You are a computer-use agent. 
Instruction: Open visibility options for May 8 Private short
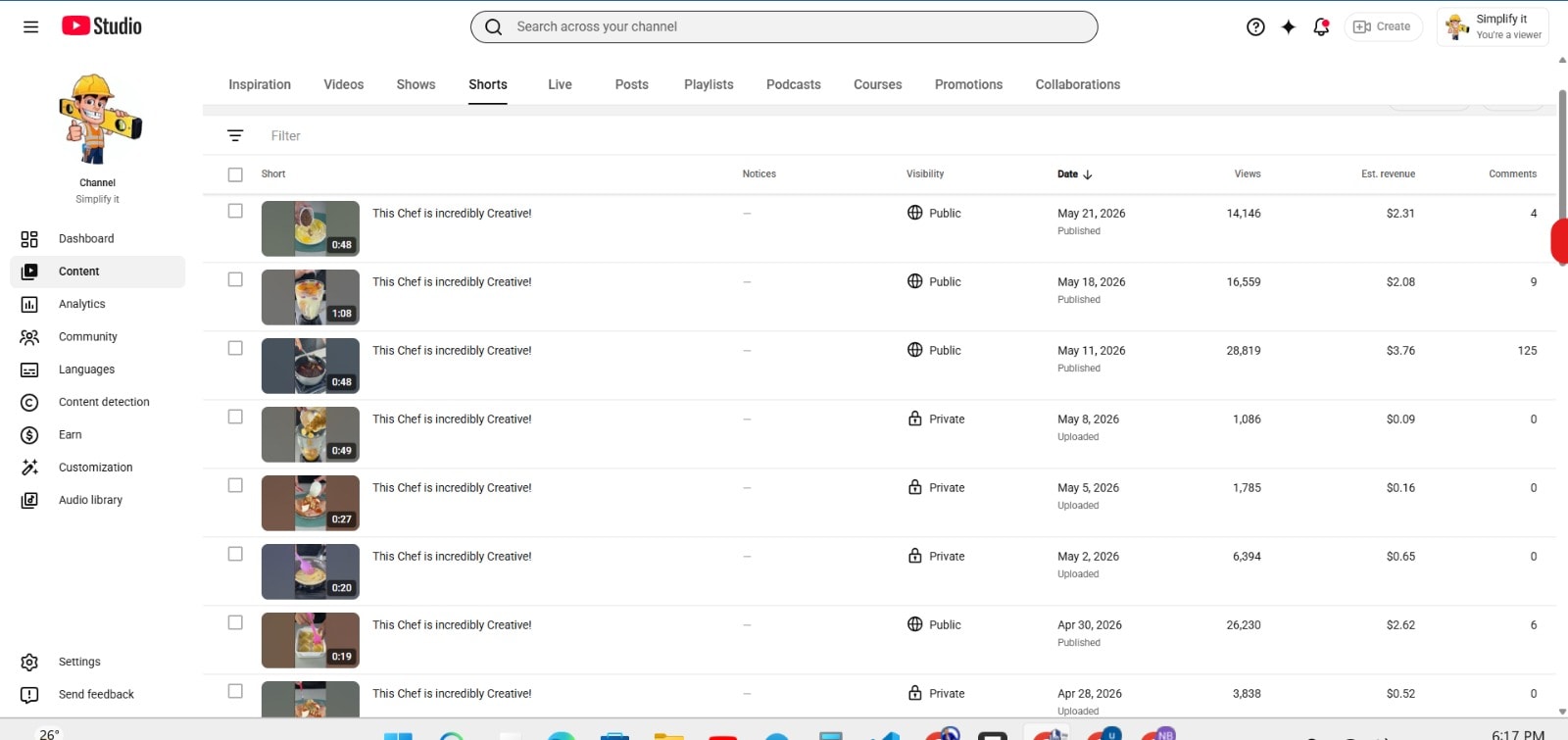click(x=936, y=419)
